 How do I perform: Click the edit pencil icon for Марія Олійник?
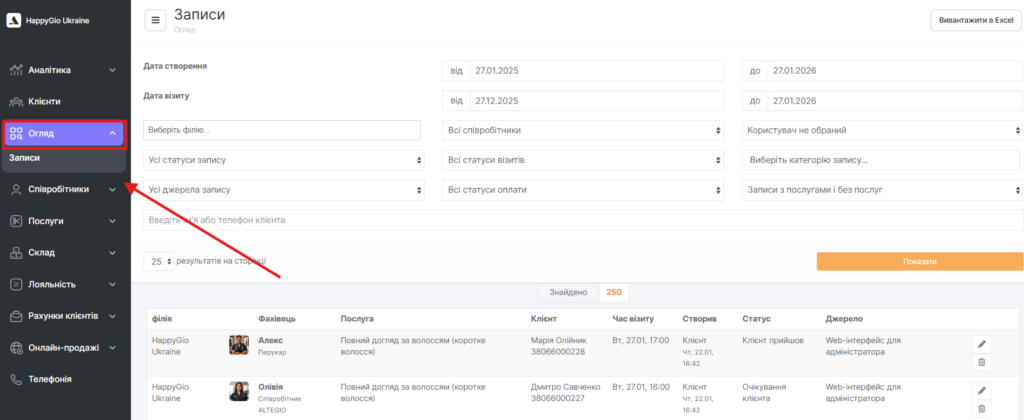981,343
